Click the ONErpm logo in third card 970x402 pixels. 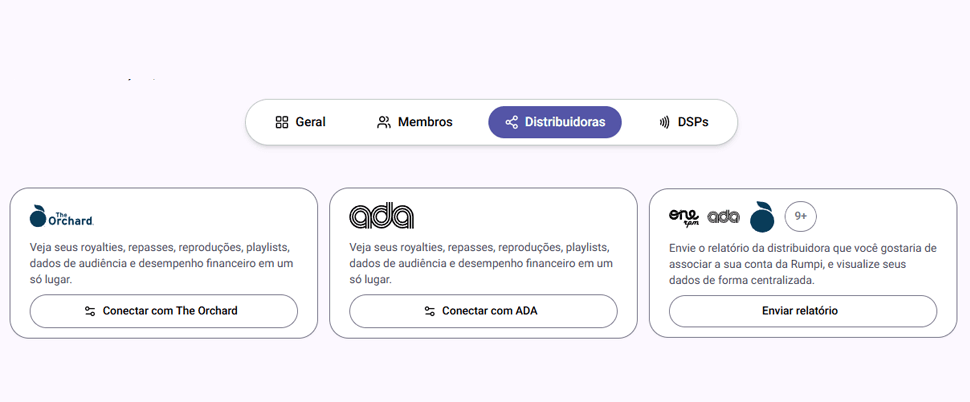(684, 216)
